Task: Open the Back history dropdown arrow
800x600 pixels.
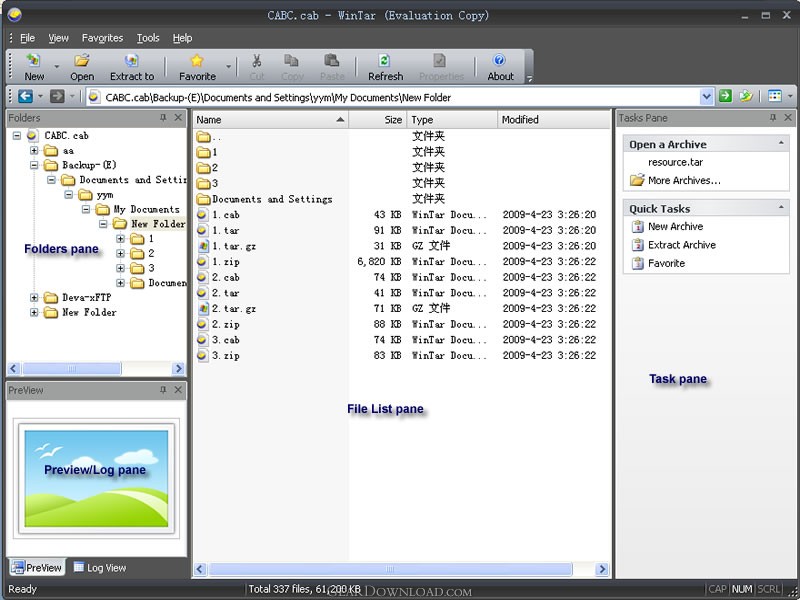Action: pyautogui.click(x=40, y=96)
